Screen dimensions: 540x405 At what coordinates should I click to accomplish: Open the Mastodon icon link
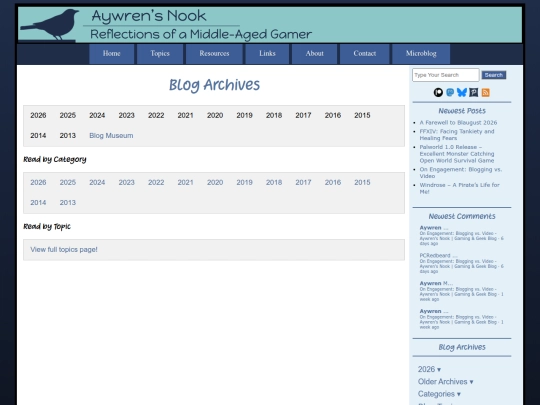coord(450,92)
